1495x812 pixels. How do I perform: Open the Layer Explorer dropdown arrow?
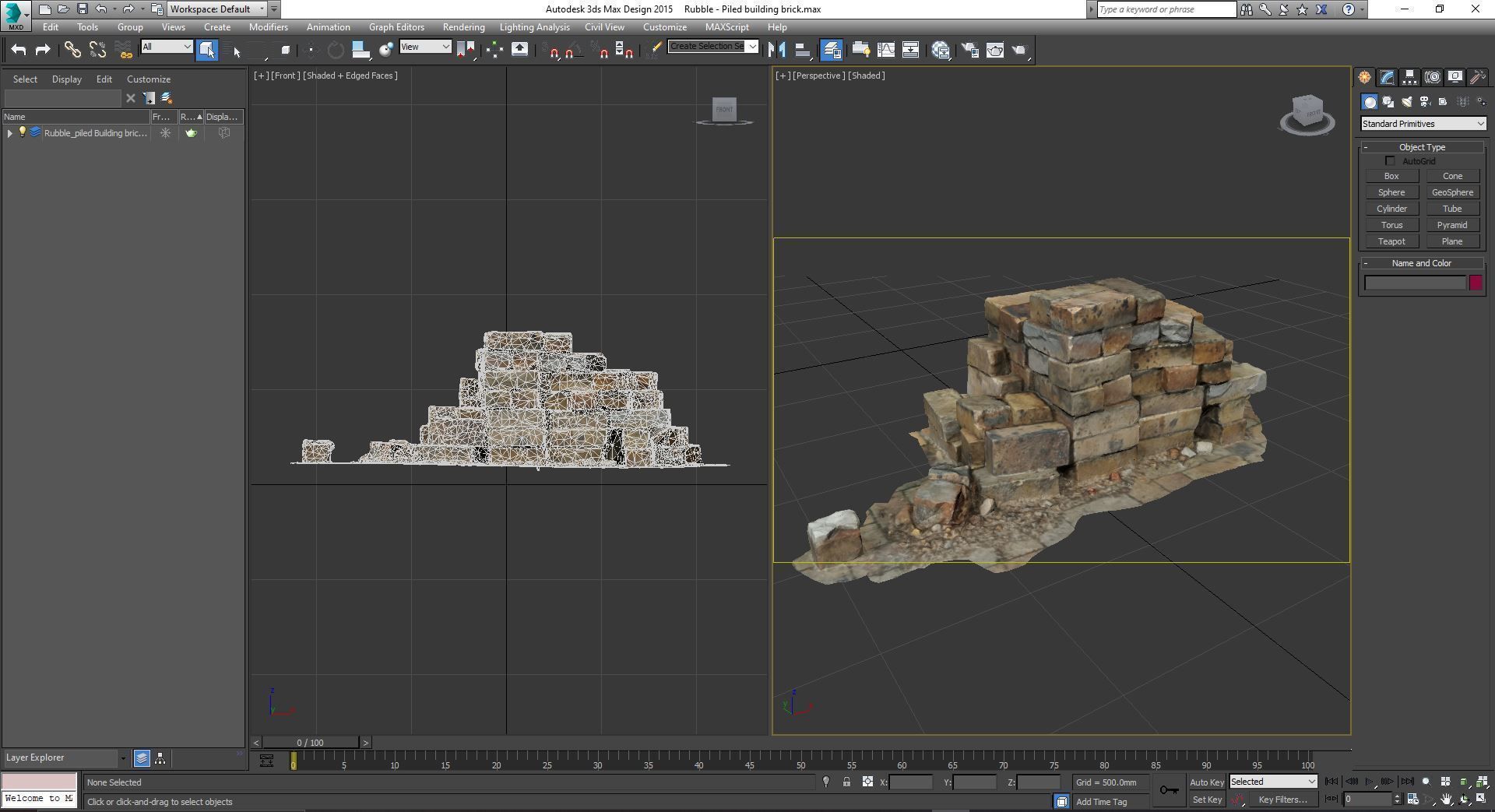coord(123,758)
